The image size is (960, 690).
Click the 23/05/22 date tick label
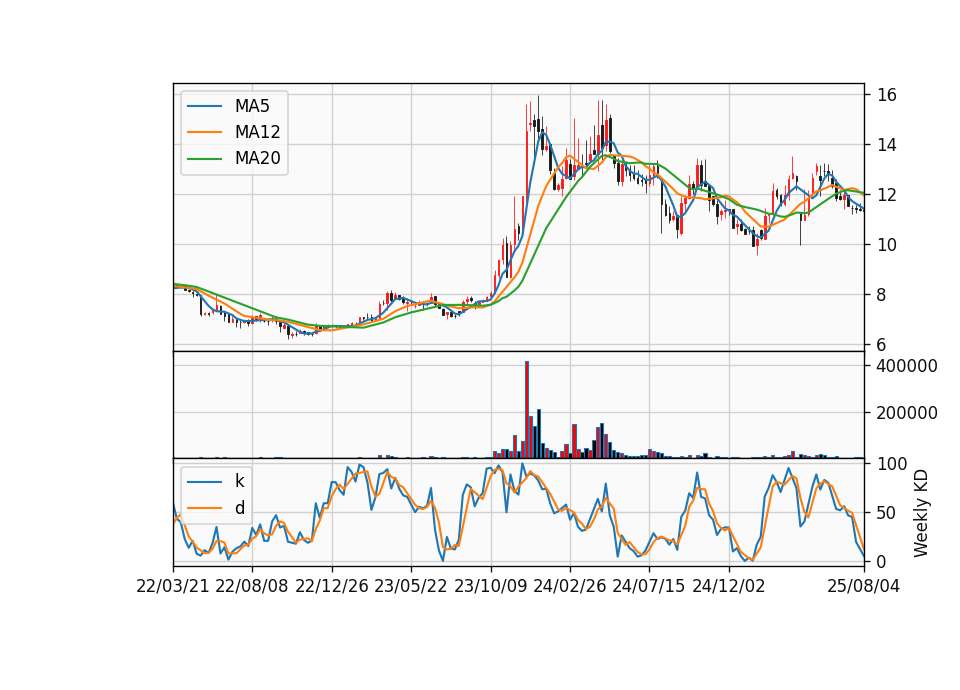411,586
